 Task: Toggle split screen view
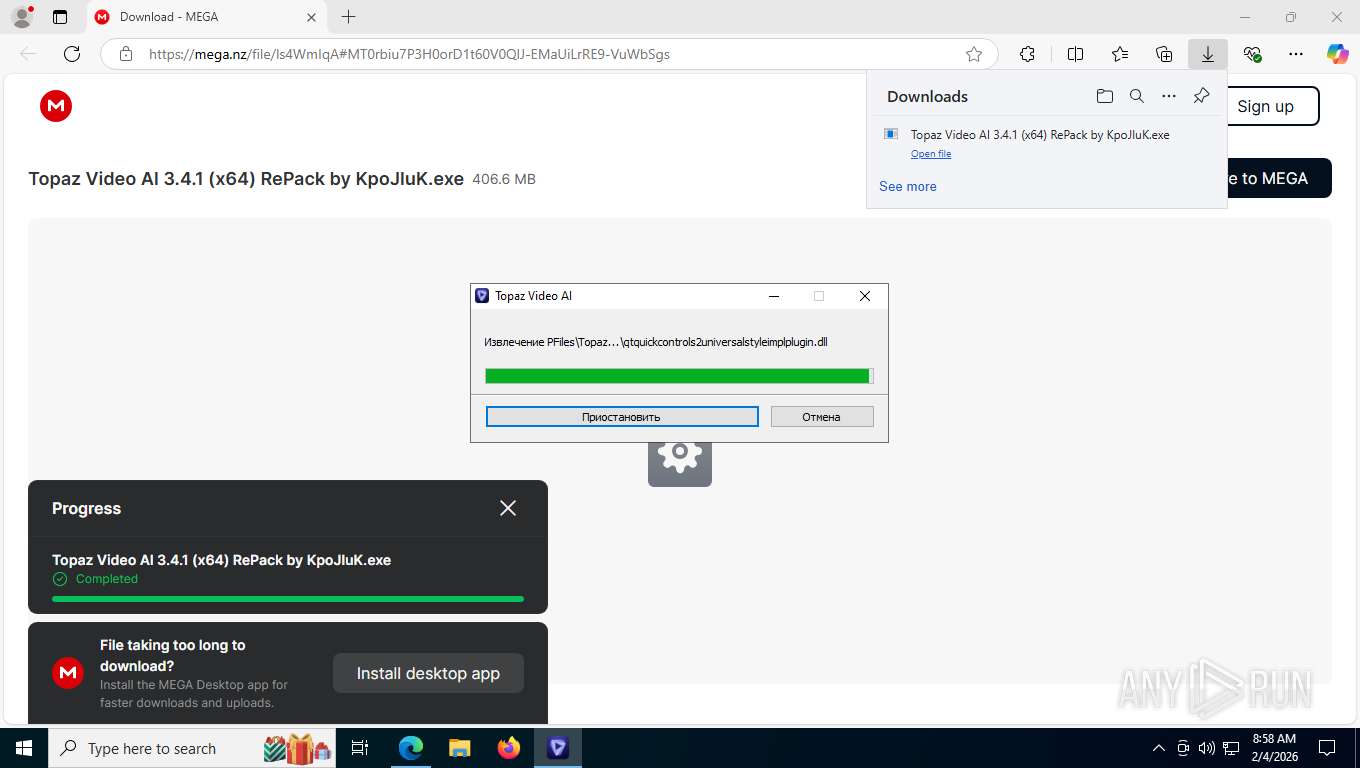[x=1075, y=54]
